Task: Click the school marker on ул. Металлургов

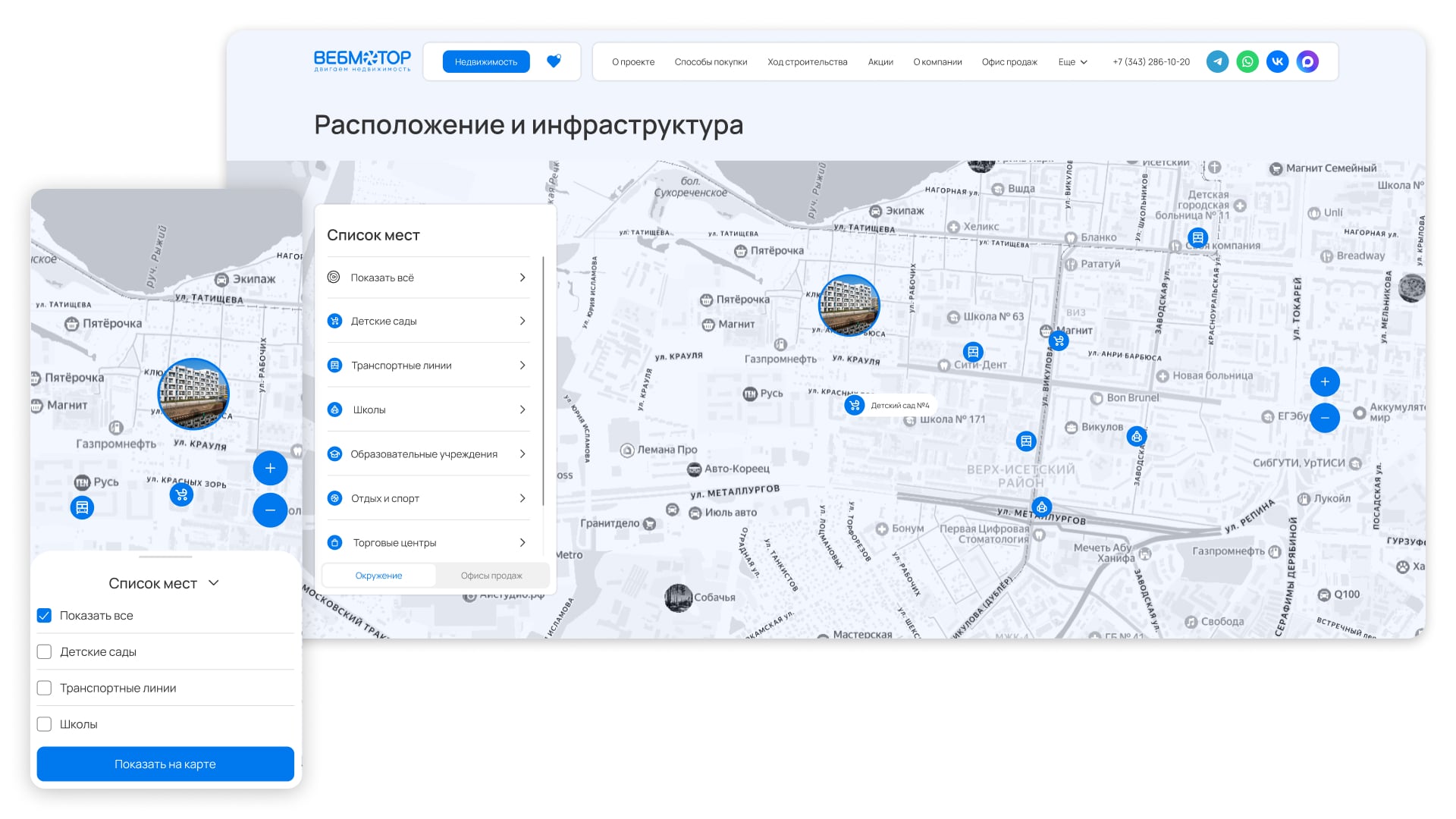Action: pyautogui.click(x=1042, y=507)
